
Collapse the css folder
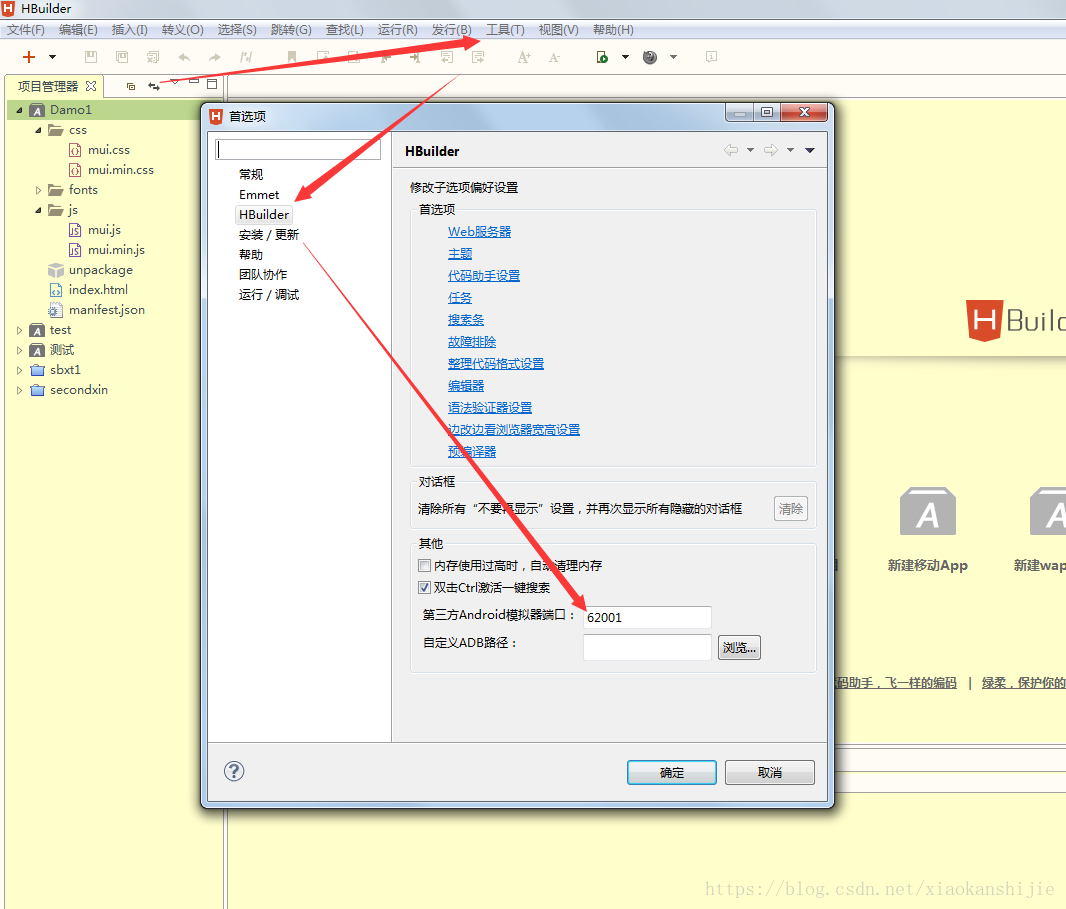point(38,130)
